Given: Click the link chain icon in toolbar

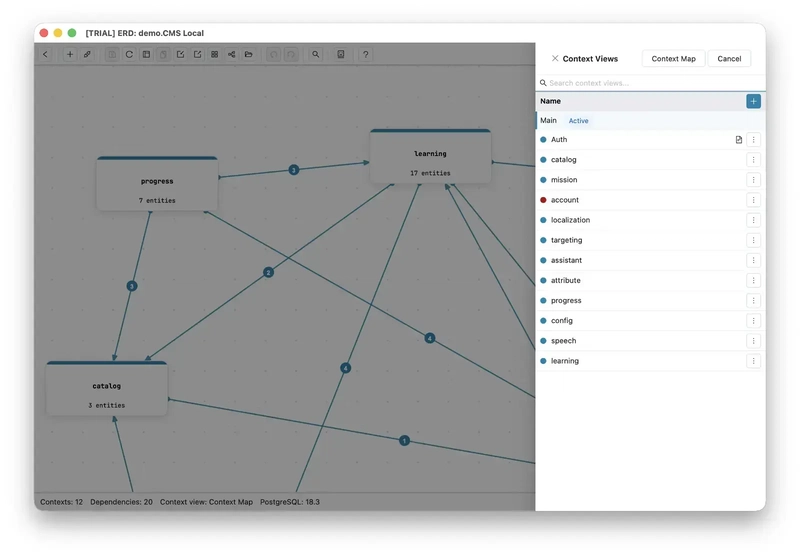Looking at the screenshot, I should point(87,54).
